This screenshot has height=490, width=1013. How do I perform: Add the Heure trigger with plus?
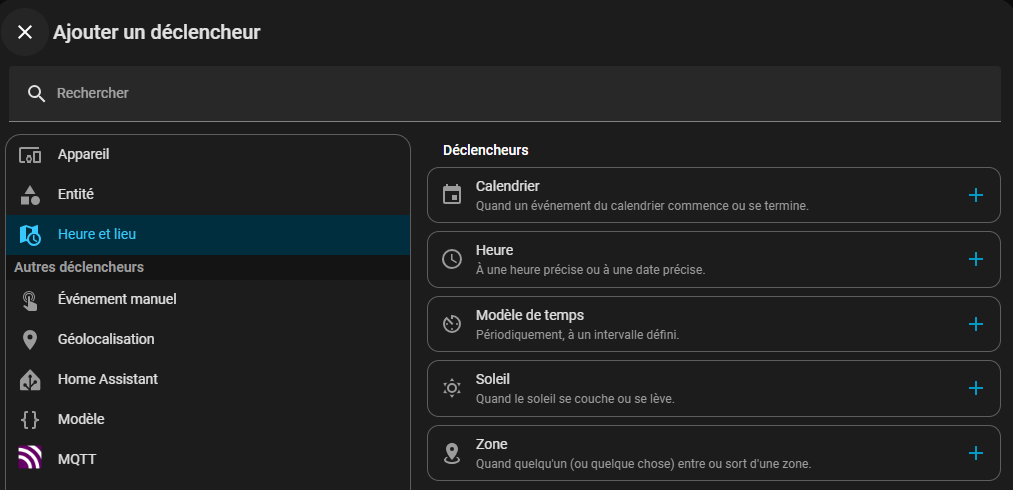coord(976,259)
